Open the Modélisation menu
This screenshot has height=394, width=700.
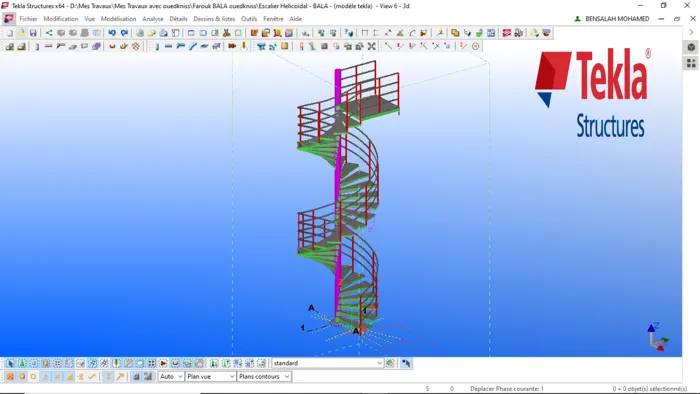point(118,19)
